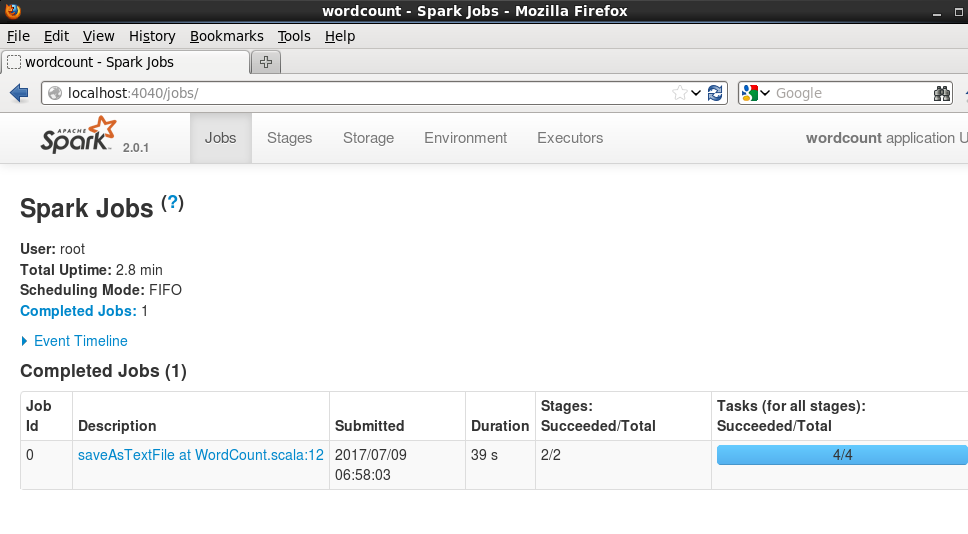Open the Bookmarks menu

tap(227, 36)
